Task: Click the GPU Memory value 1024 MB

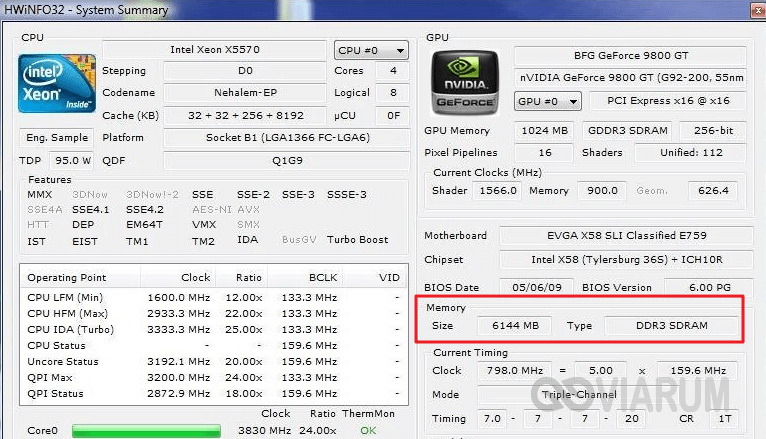Action: click(x=544, y=131)
